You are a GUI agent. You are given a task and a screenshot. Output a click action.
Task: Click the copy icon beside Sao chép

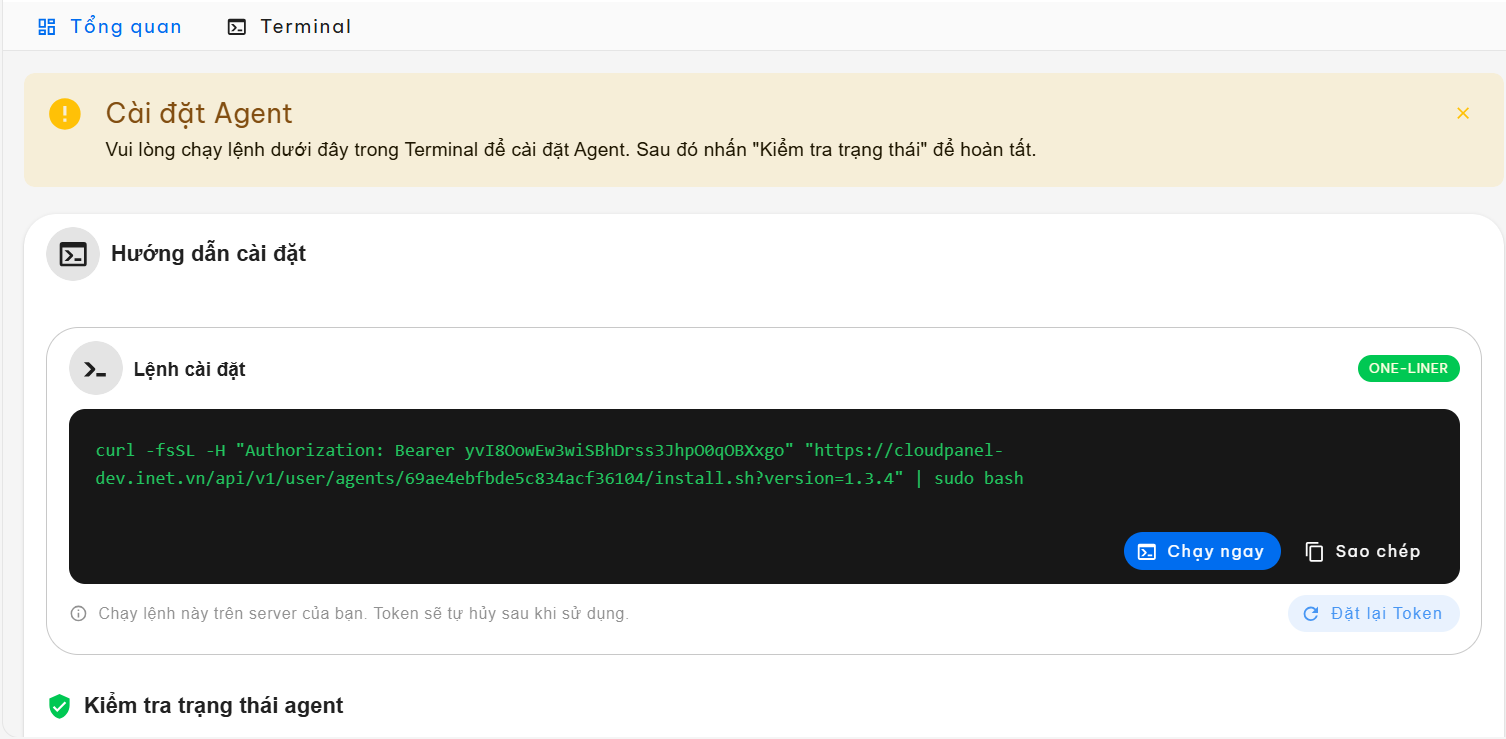pyautogui.click(x=1315, y=552)
